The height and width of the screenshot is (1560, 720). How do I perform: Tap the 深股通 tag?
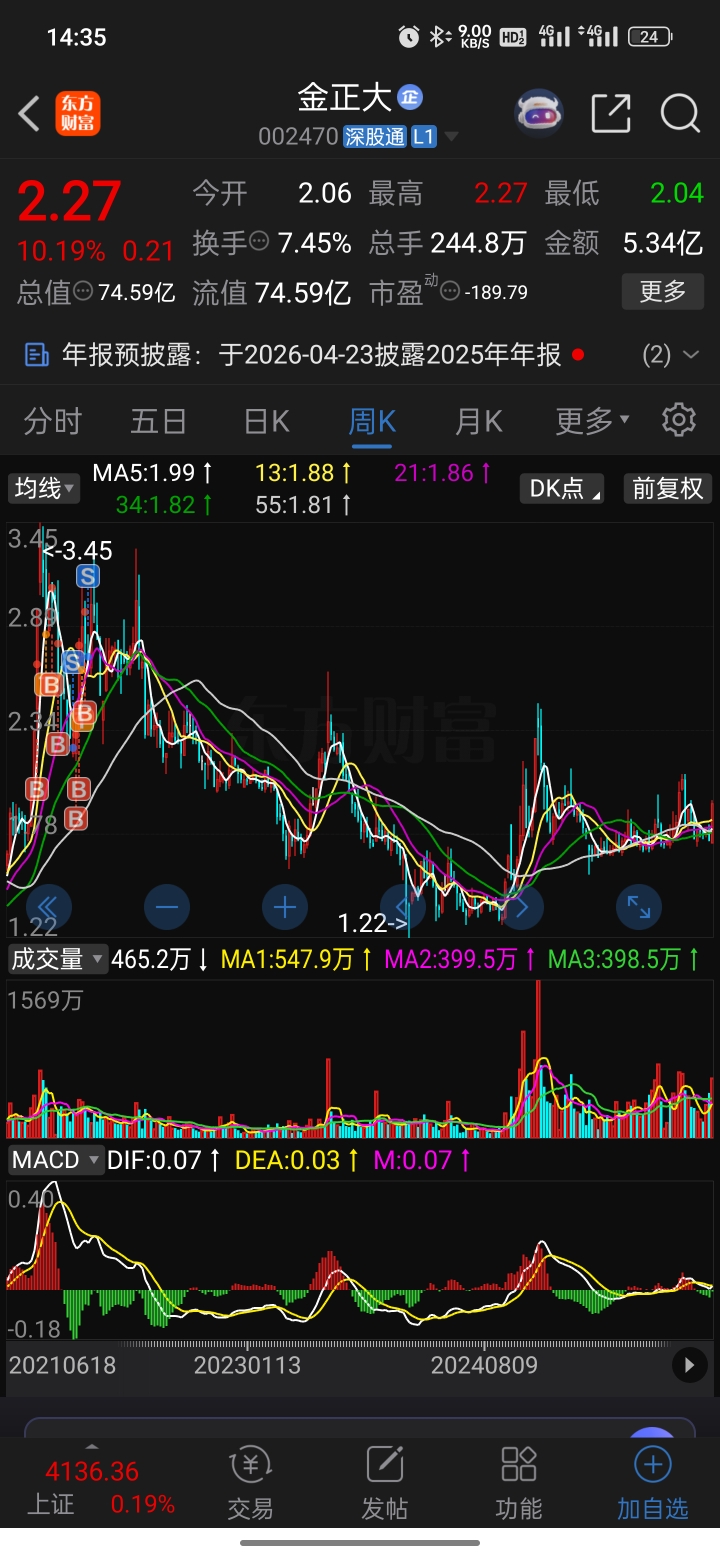(x=375, y=136)
